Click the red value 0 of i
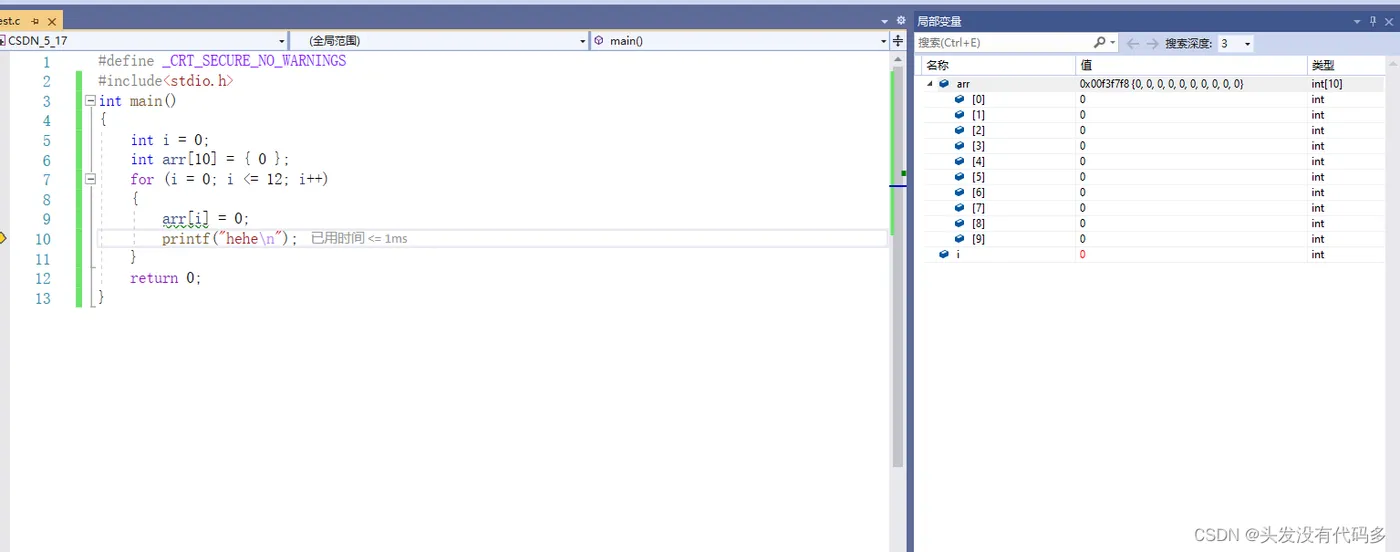 pyautogui.click(x=1082, y=254)
